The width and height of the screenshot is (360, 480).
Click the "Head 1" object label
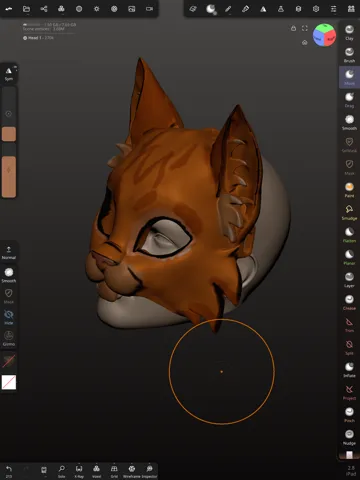35,38
